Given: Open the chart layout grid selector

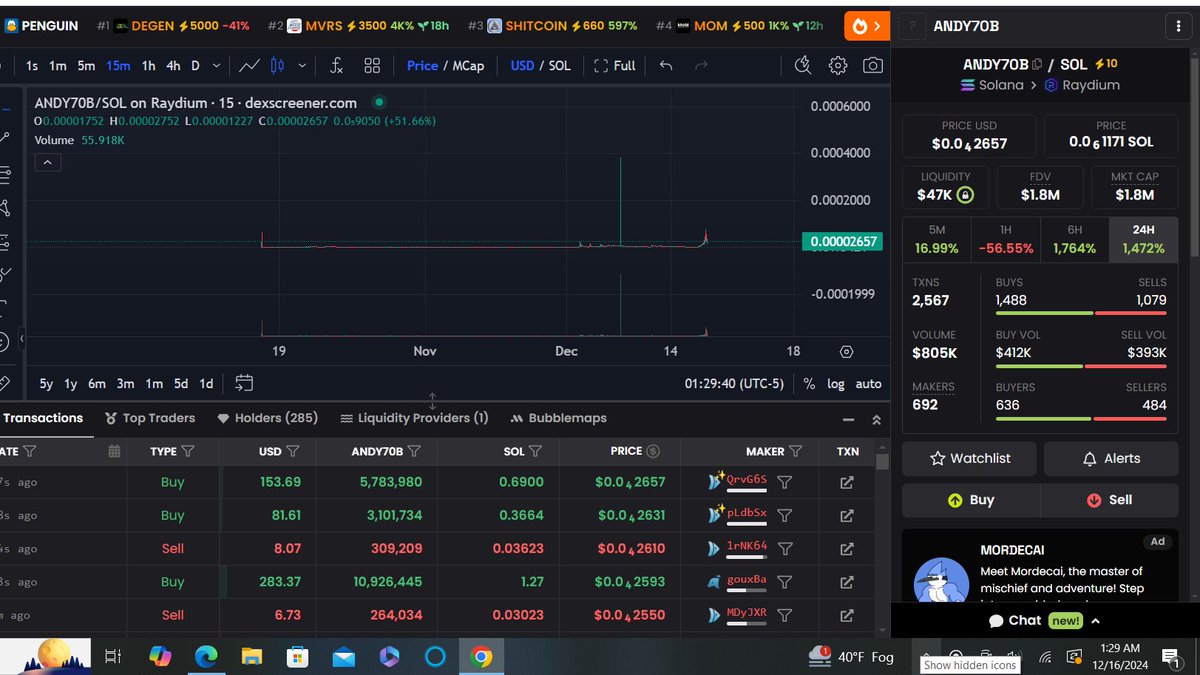Looking at the screenshot, I should [x=372, y=66].
